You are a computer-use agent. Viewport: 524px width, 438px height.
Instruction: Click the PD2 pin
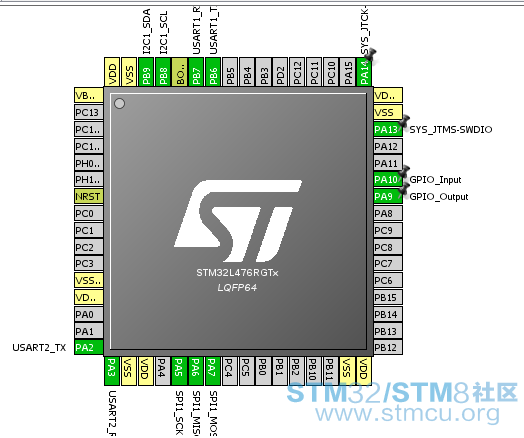pos(280,72)
